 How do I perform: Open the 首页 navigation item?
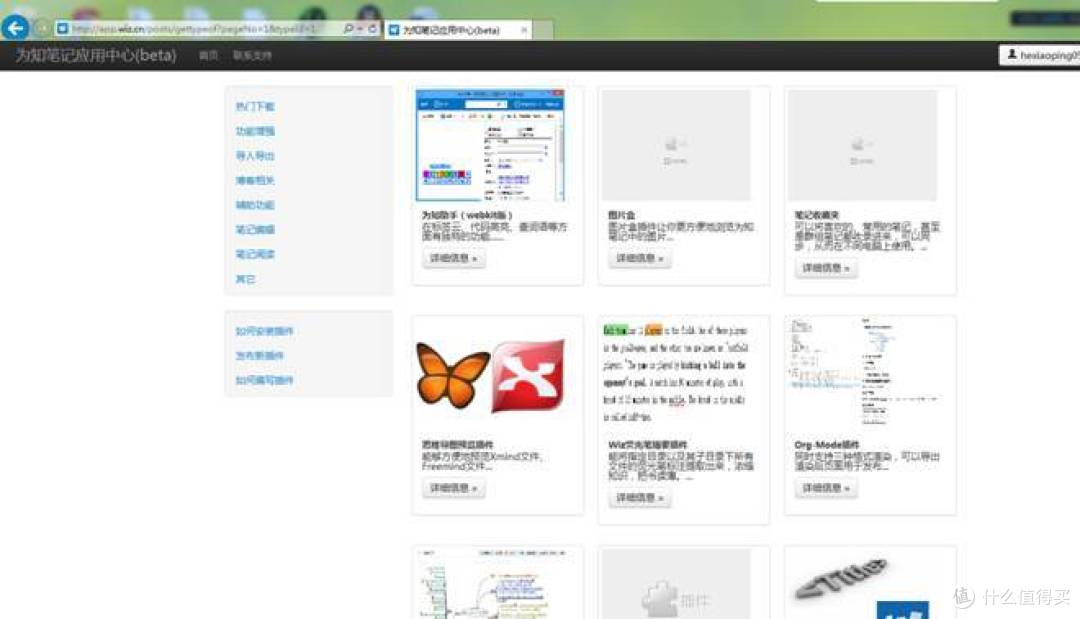[208, 56]
